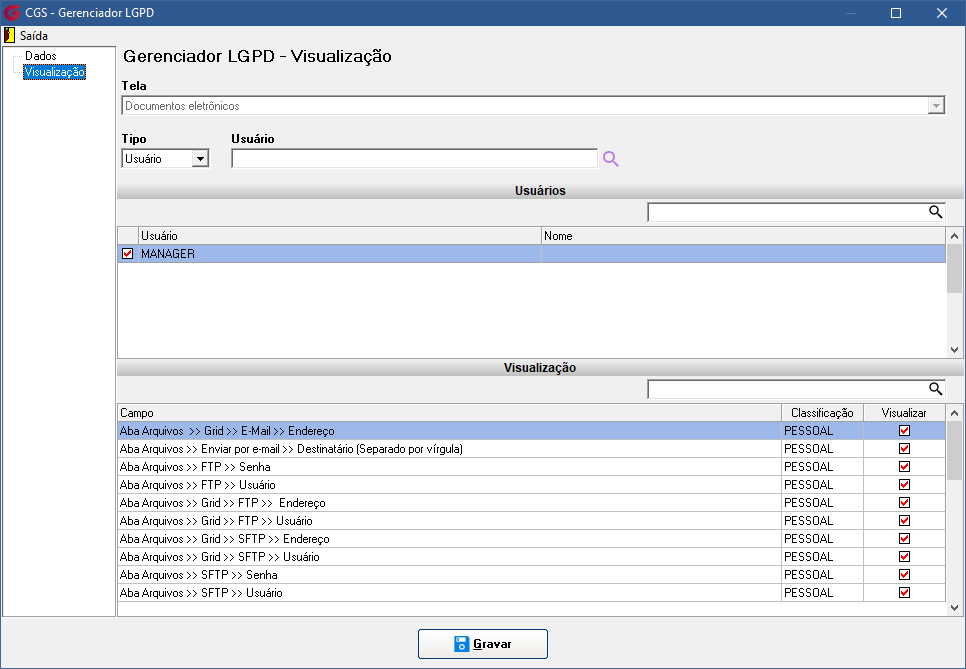Viewport: 966px width, 669px height.
Task: Select row Grid >> FTP >> Usuário
Action: 532,521
